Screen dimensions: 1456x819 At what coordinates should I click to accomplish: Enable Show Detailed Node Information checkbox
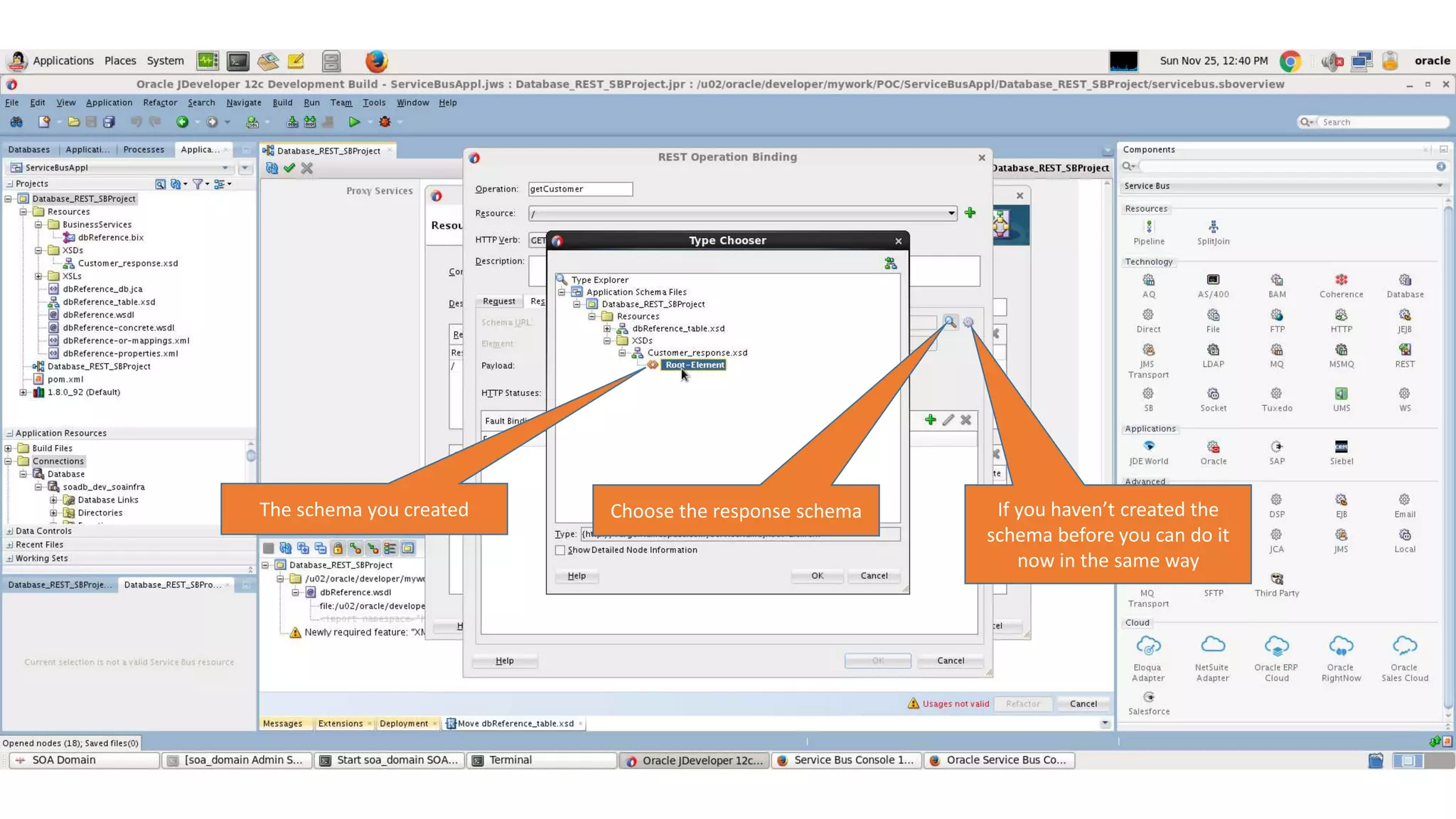pyautogui.click(x=560, y=550)
